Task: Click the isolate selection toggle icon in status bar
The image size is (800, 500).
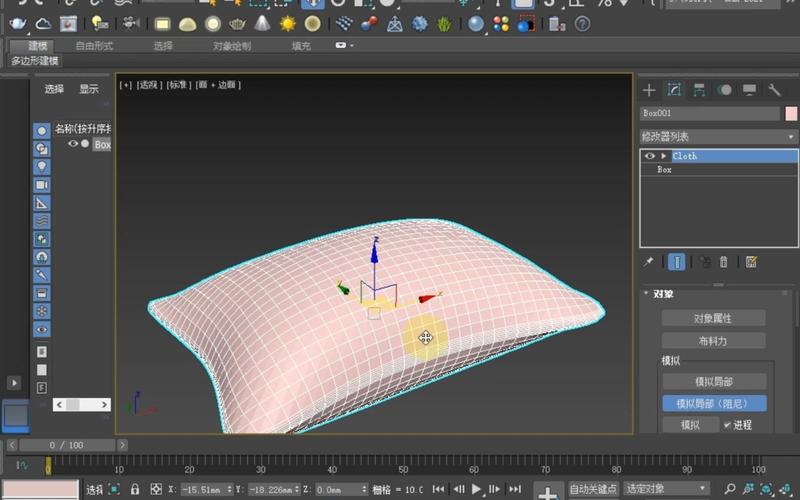Action: tap(114, 489)
